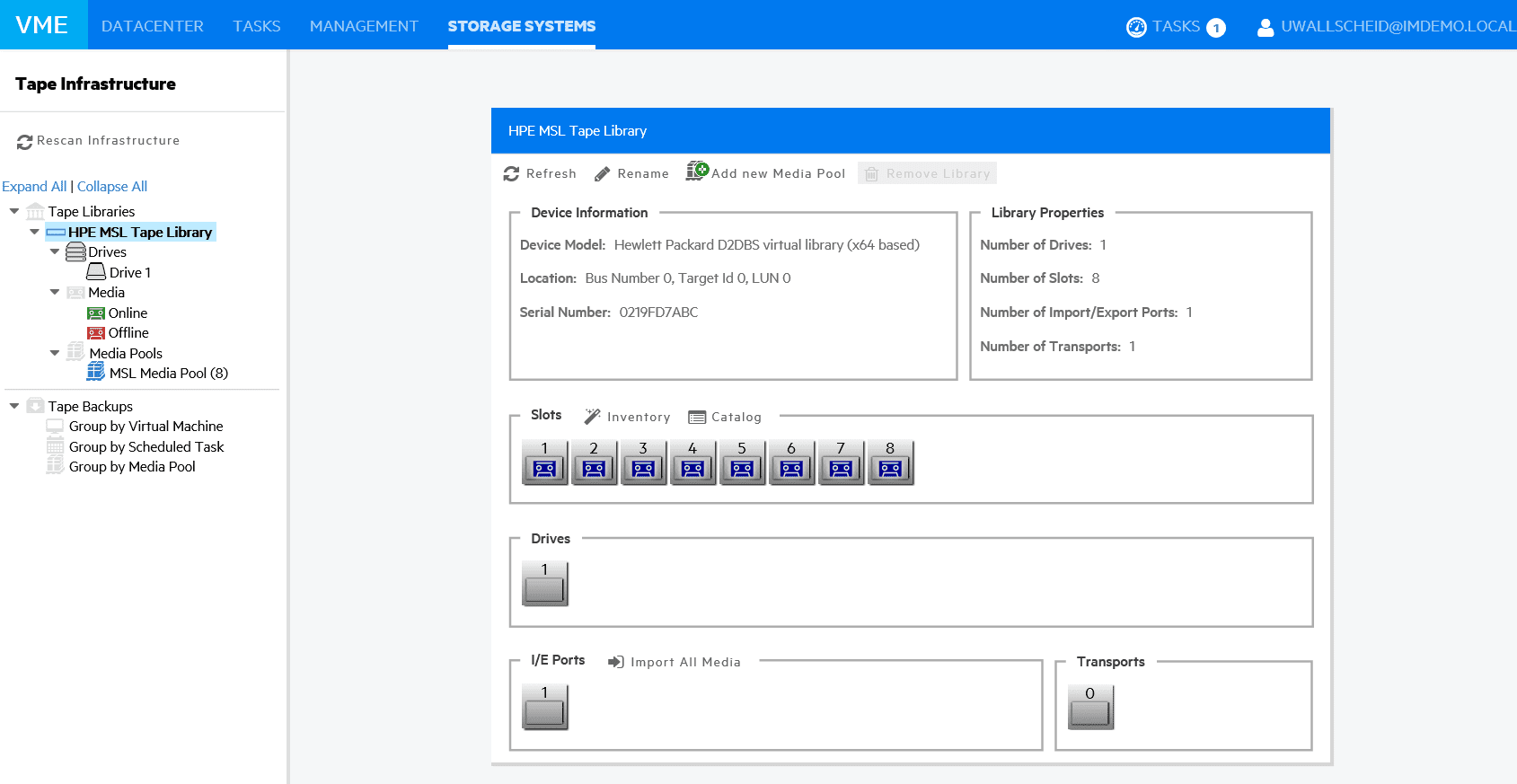Image resolution: width=1517 pixels, height=784 pixels.
Task: Click the Remove Library button
Action: tap(927, 173)
